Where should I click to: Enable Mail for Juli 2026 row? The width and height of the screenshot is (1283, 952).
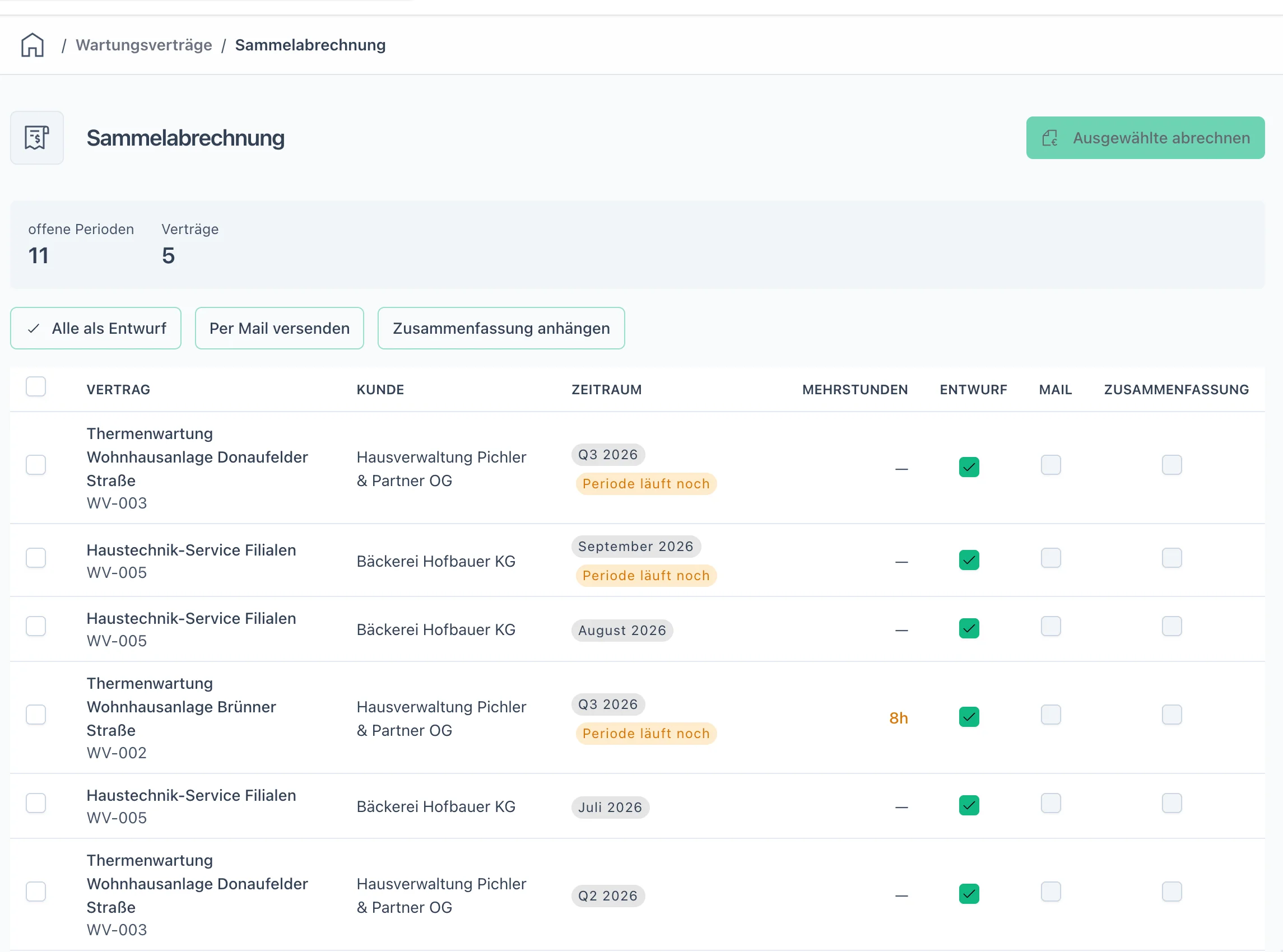coord(1051,804)
